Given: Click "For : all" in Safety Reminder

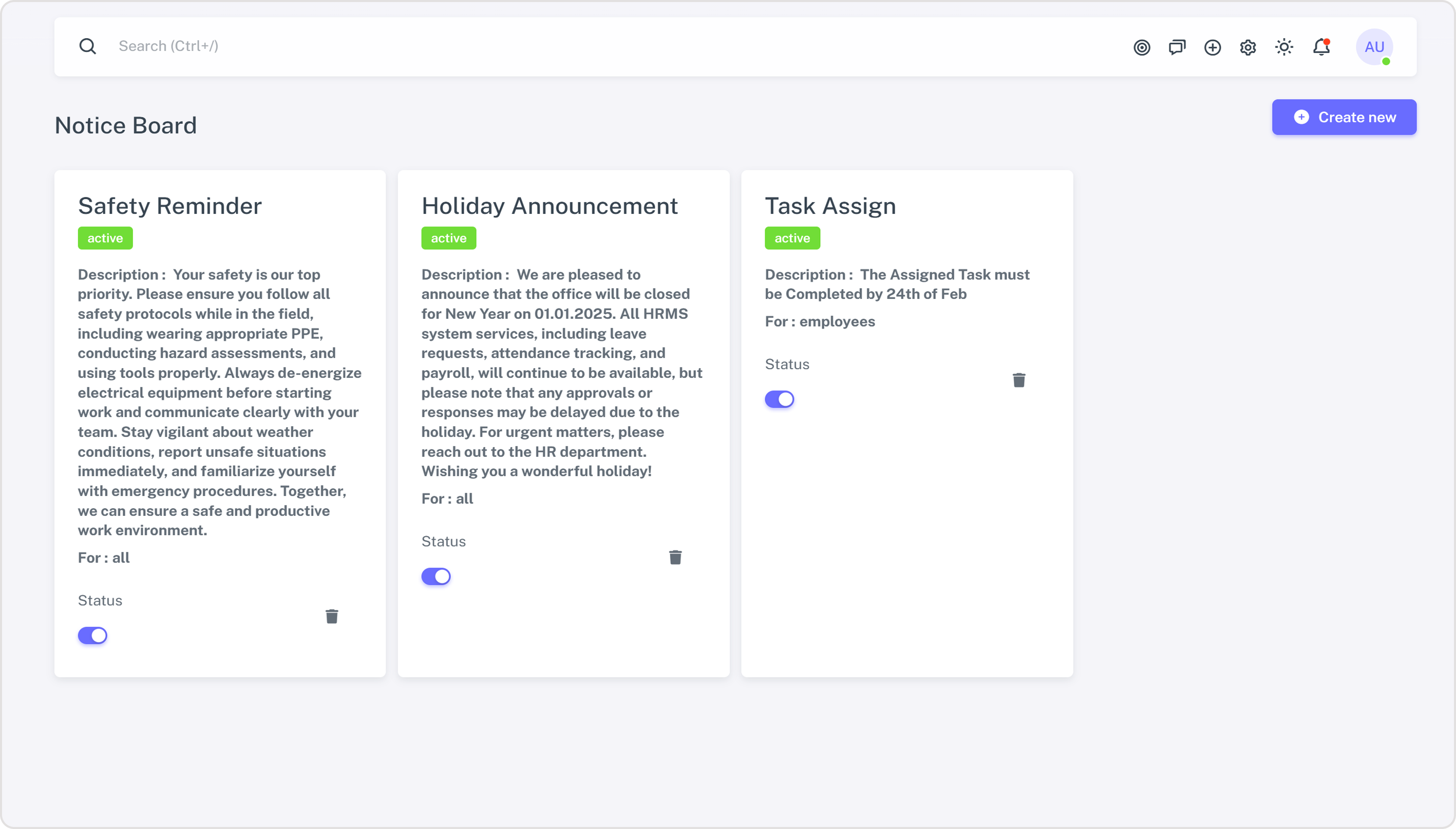Looking at the screenshot, I should point(104,558).
